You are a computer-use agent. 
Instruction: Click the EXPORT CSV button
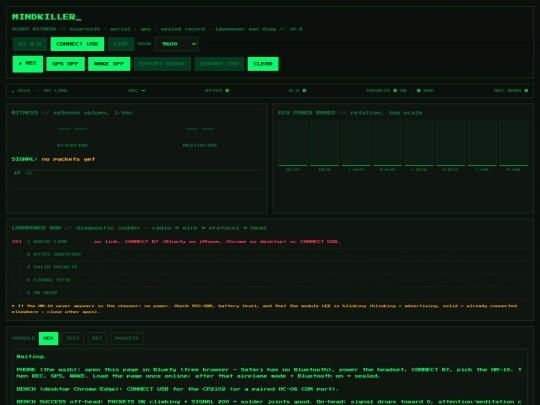click(219, 64)
